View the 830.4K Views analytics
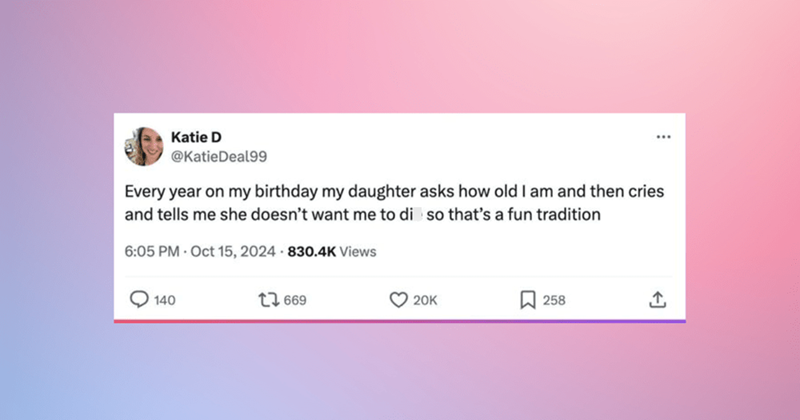This screenshot has width=800, height=420. point(331,252)
